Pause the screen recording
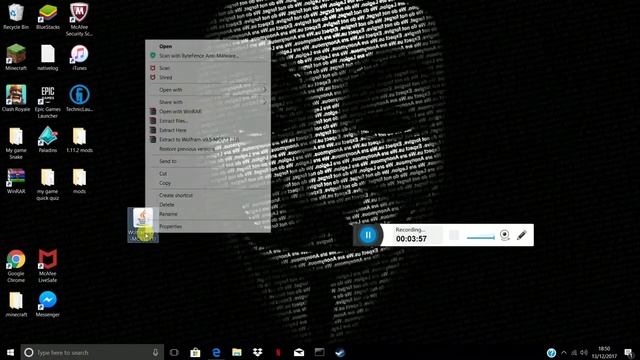This screenshot has width=640, height=360. click(368, 235)
